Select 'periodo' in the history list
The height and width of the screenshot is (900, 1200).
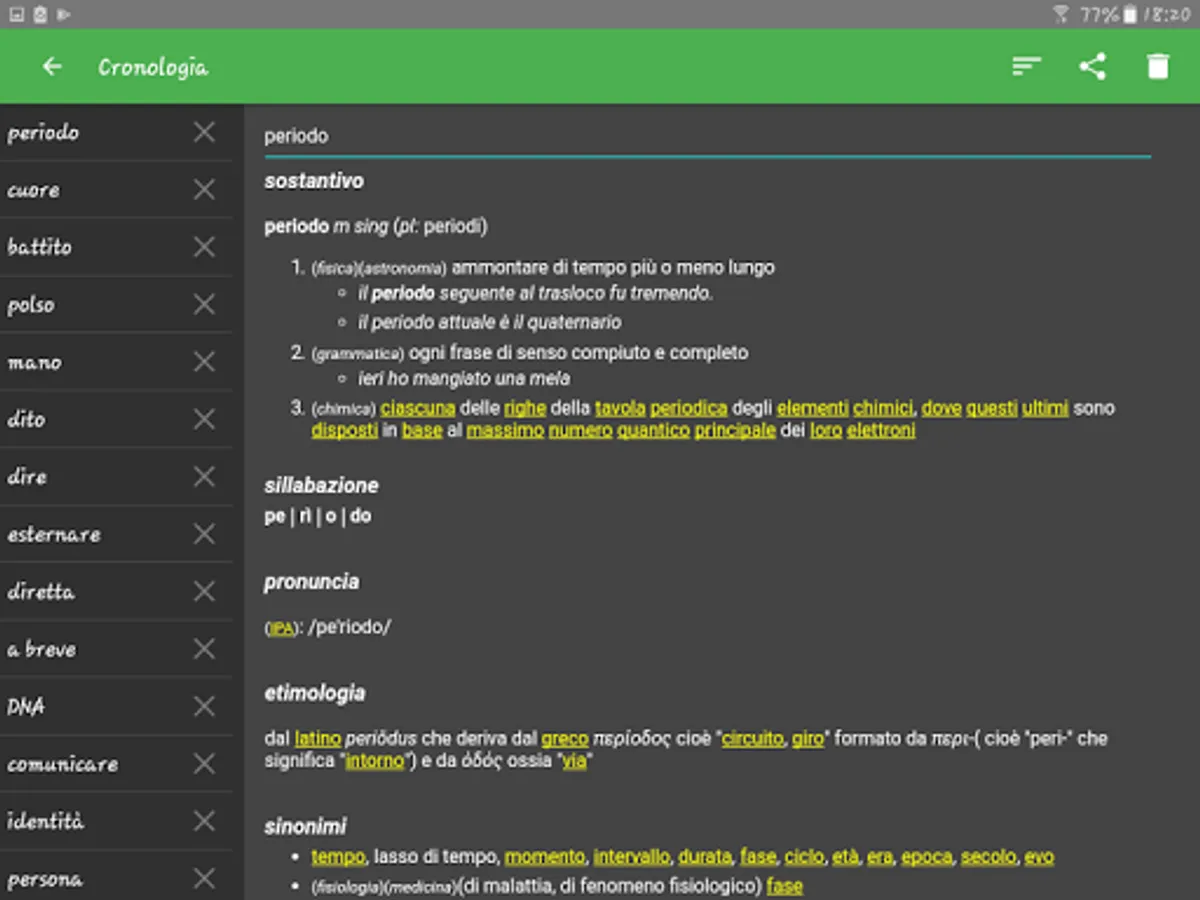43,133
